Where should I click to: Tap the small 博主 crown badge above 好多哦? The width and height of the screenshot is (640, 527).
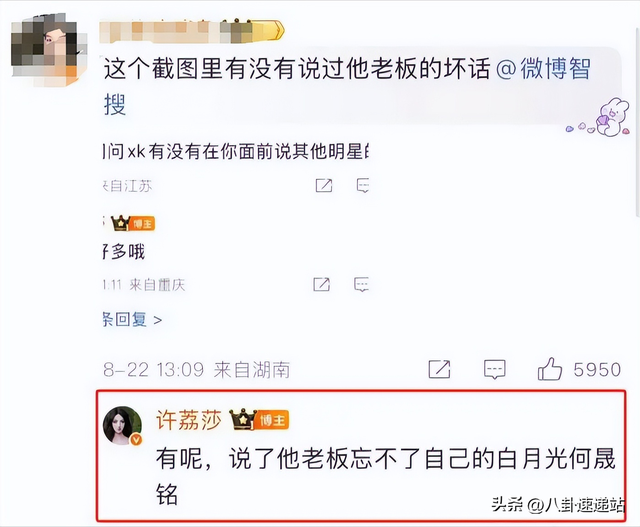[x=133, y=223]
